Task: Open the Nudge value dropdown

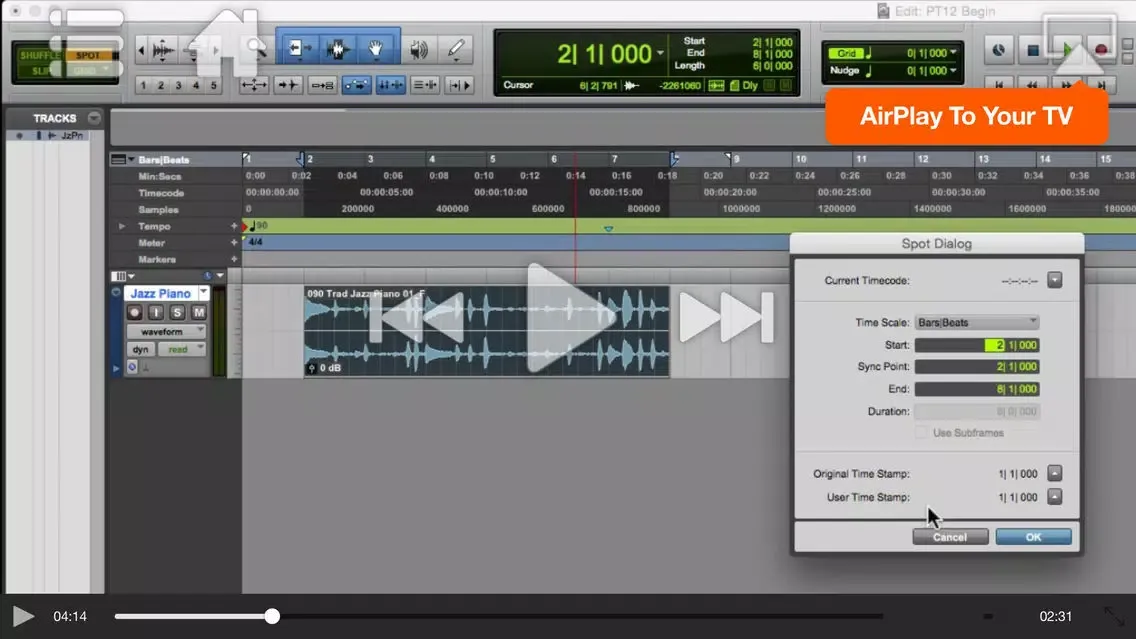Action: click(x=953, y=70)
